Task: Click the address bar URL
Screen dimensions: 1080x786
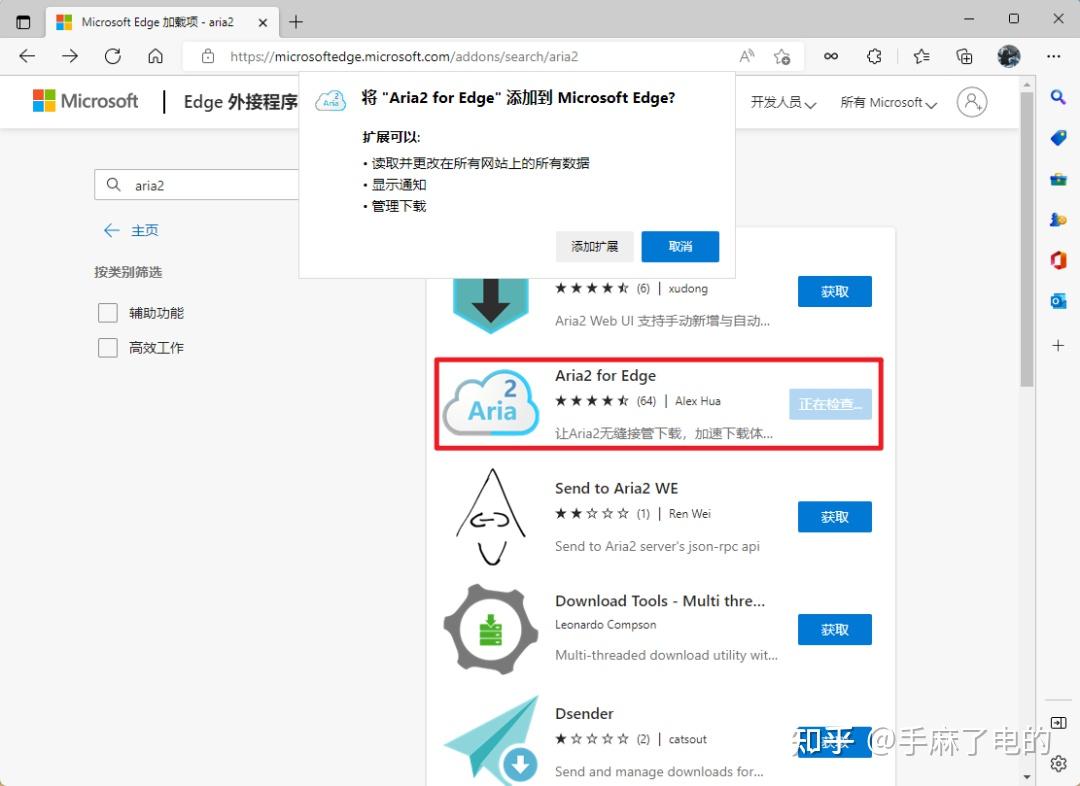Action: 404,56
